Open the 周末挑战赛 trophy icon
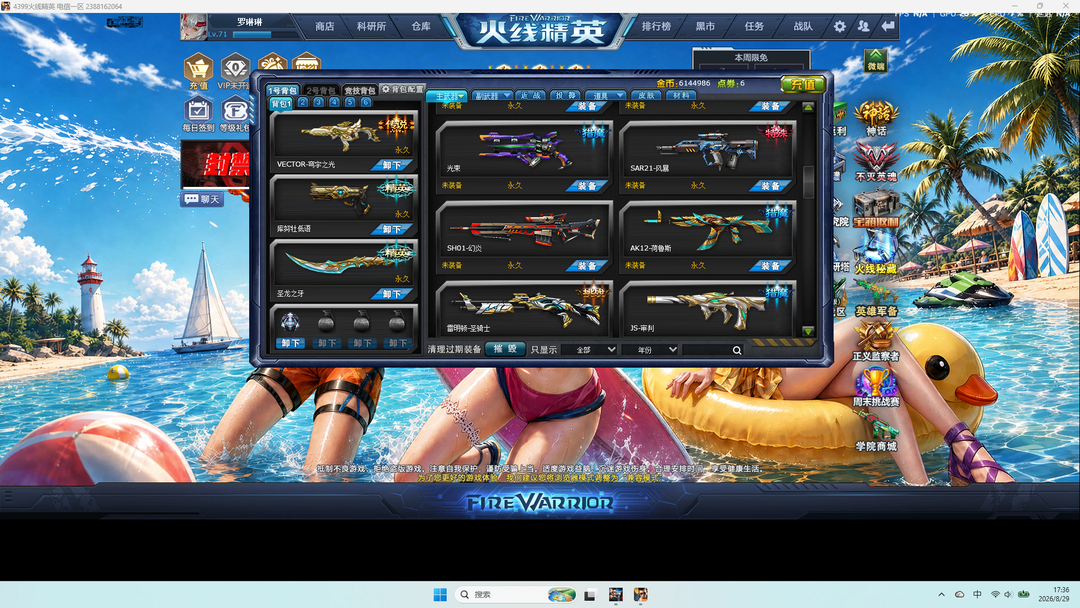This screenshot has height=608, width=1080. click(875, 388)
